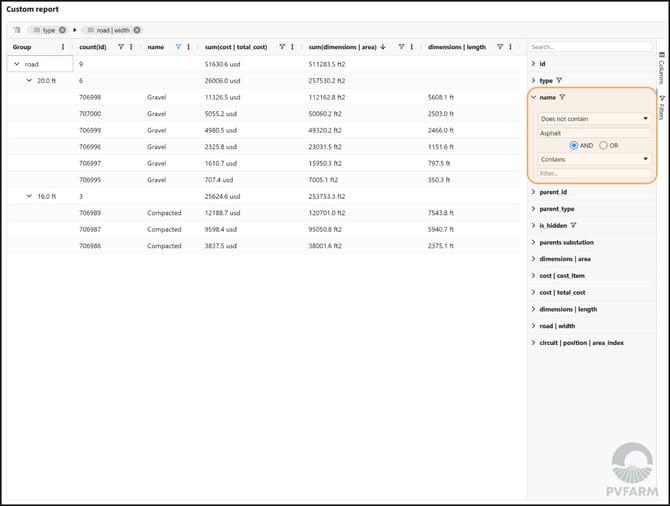This screenshot has height=506, width=670.
Task: Click filter icon on sum(cost | total_cost) column
Action: 282,47
